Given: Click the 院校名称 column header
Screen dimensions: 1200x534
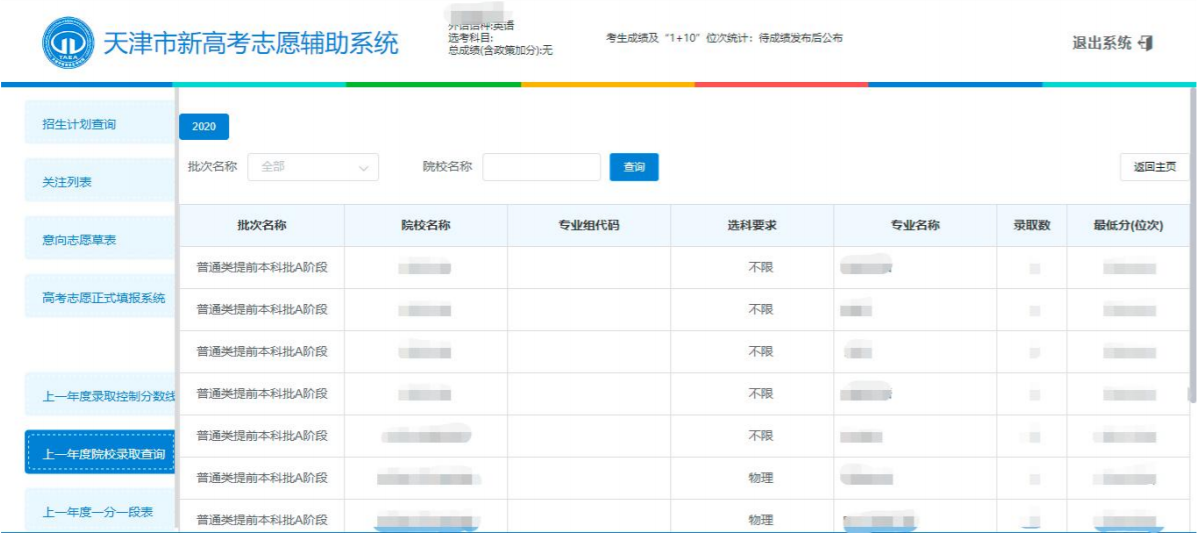Looking at the screenshot, I should [426, 226].
